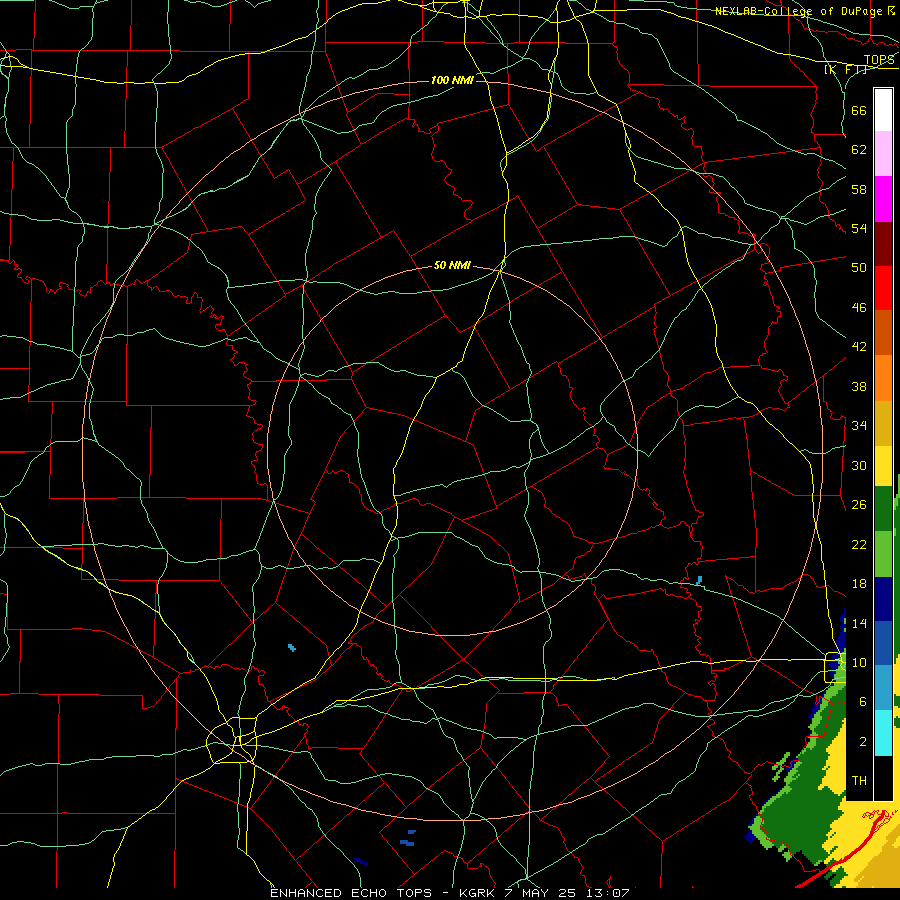Select the magenta color swatch in the legend
Screen dimensions: 900x900
(x=883, y=199)
